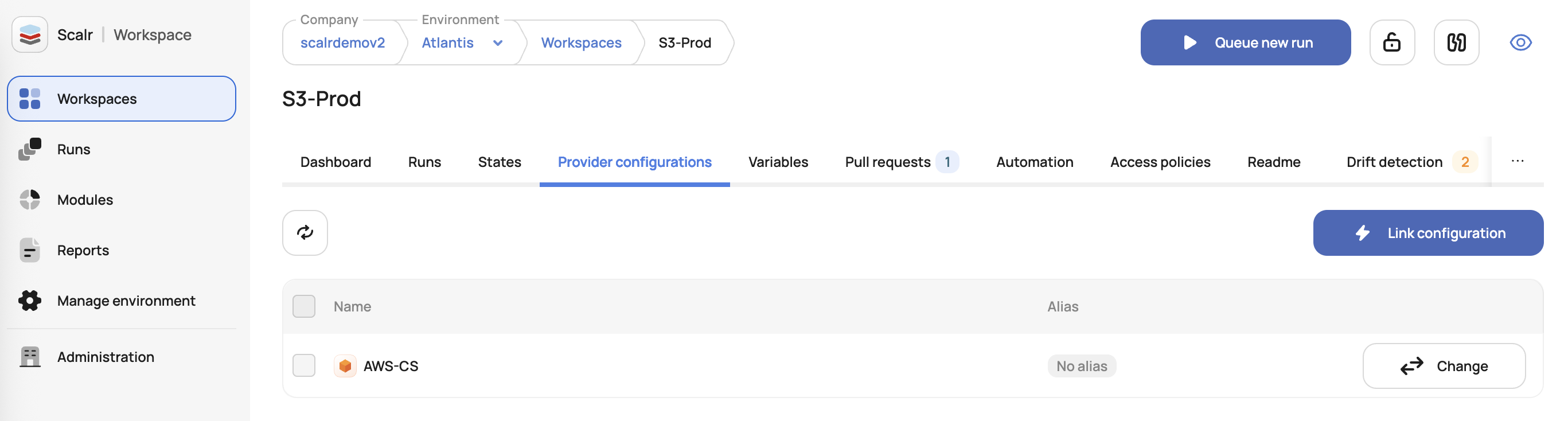Viewport: 1568px width, 421px height.
Task: Open Runs via its sidebar icon
Action: (x=30, y=149)
